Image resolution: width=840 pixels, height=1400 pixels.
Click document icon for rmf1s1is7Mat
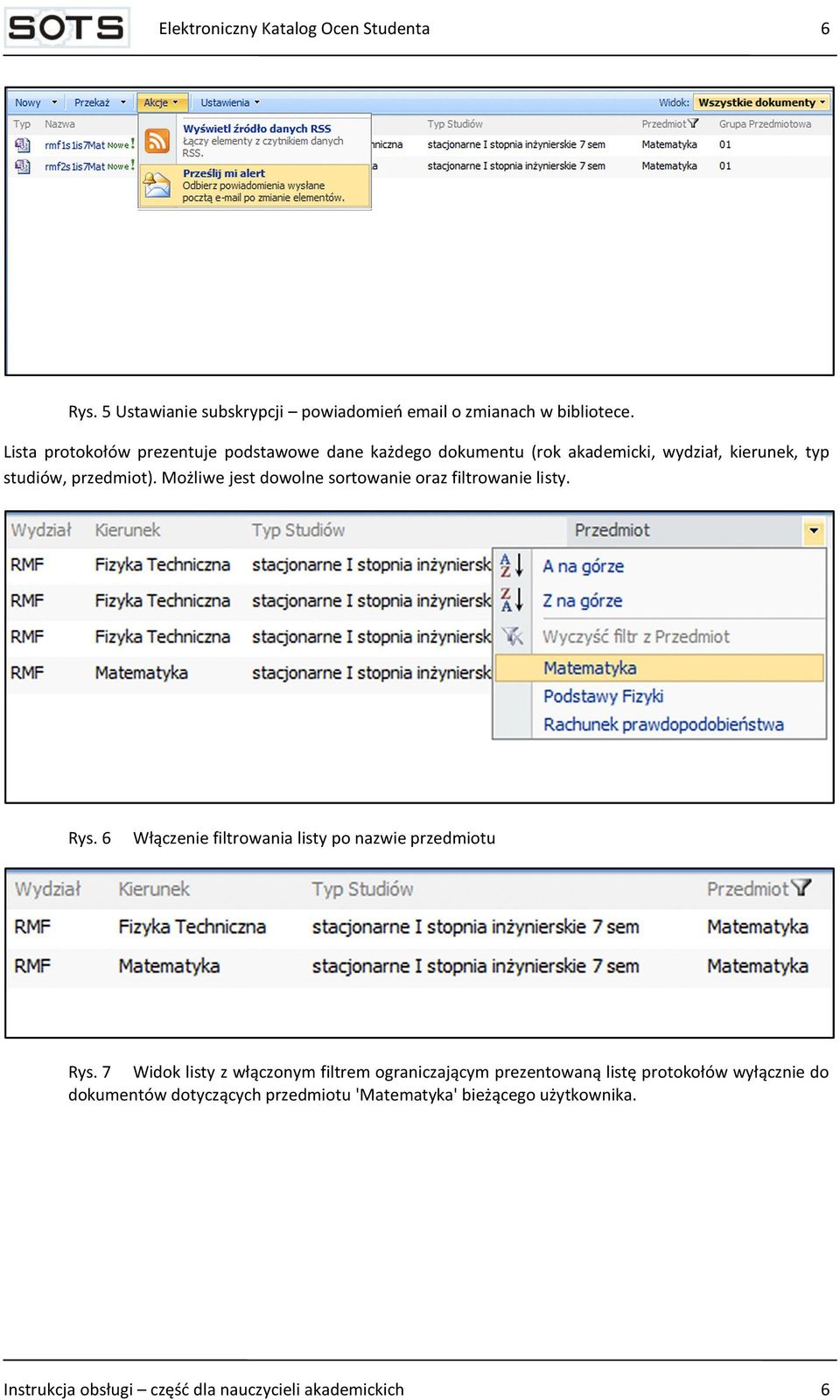pos(23,144)
